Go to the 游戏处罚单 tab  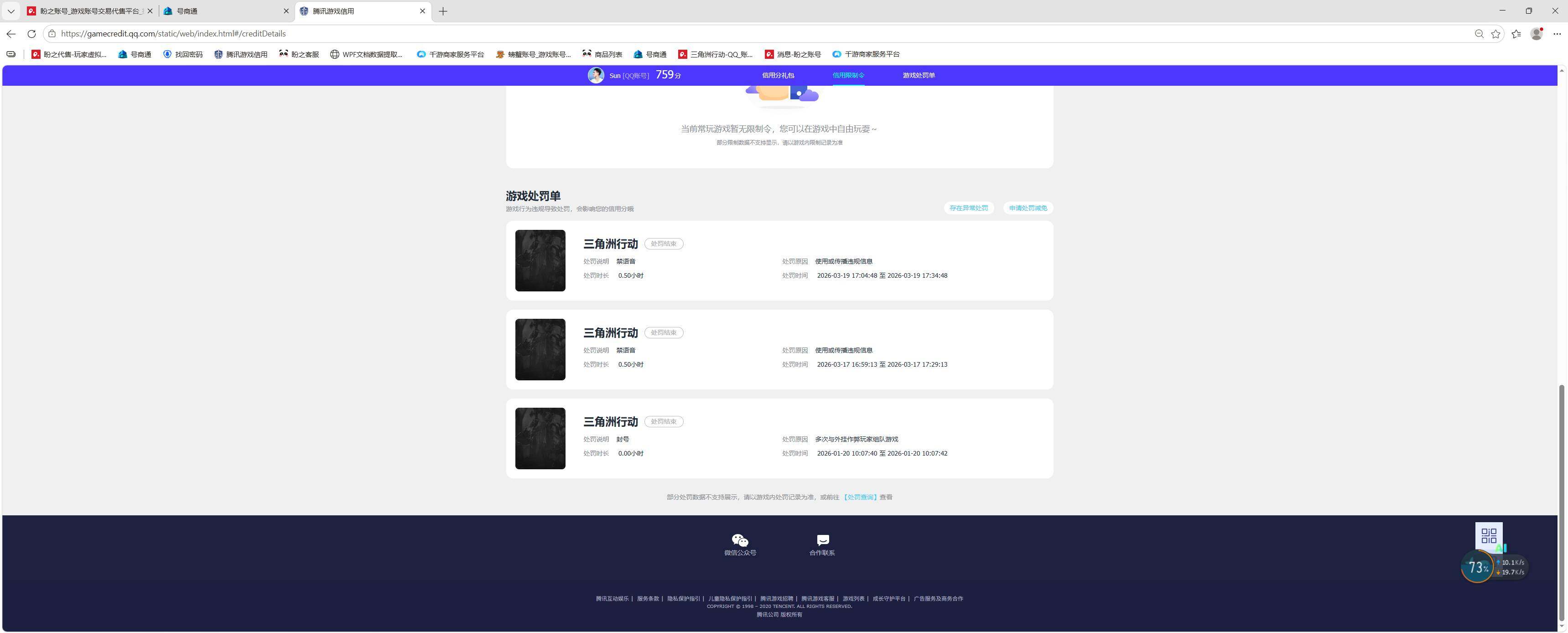(x=919, y=75)
